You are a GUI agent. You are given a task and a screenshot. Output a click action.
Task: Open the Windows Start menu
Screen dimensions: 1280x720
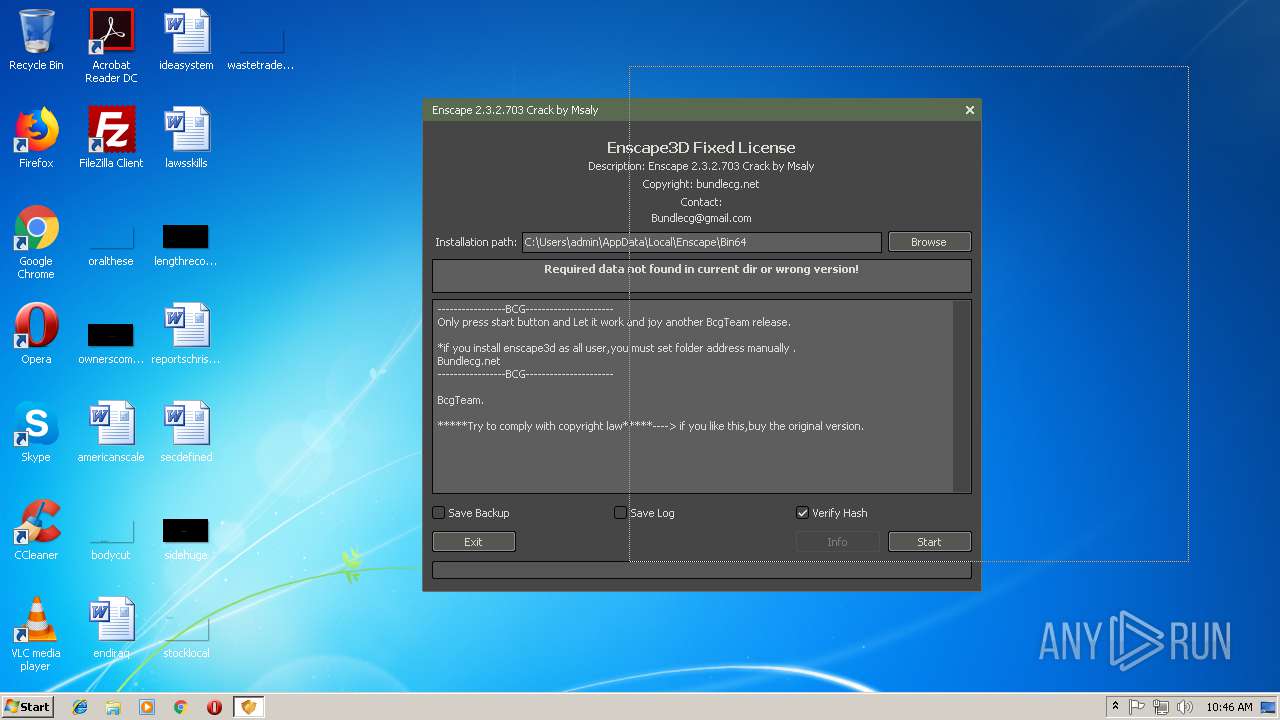27,707
